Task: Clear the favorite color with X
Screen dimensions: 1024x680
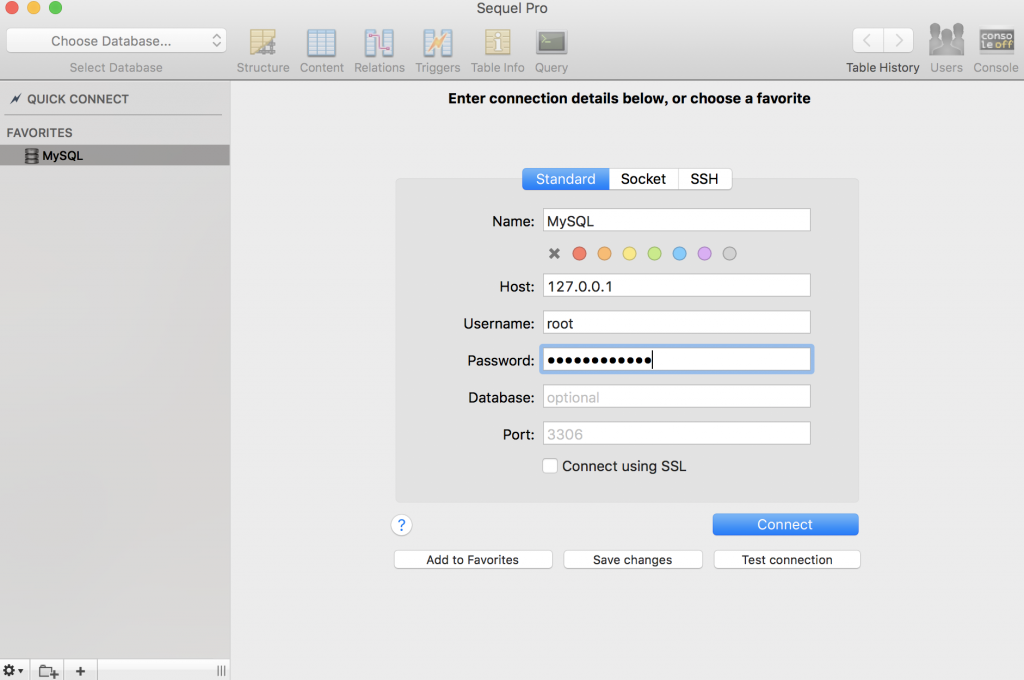Action: pos(554,253)
